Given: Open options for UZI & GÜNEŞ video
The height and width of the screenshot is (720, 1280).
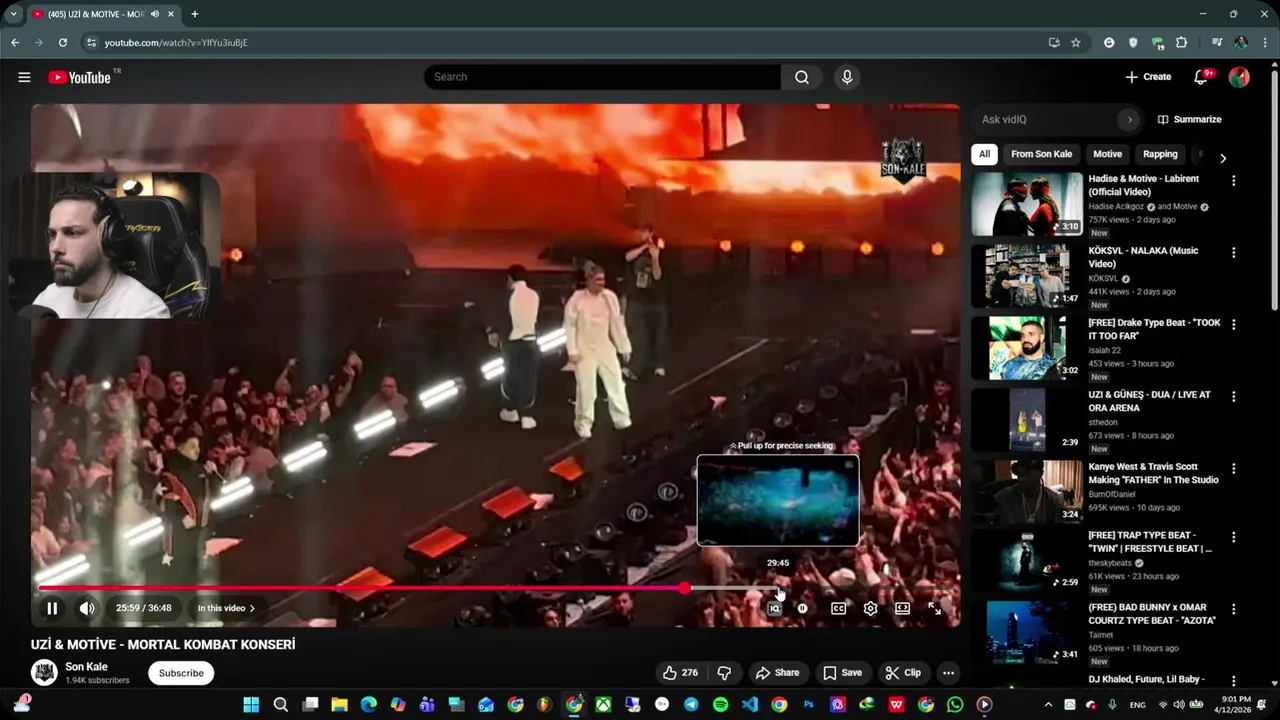Looking at the screenshot, I should [1233, 397].
